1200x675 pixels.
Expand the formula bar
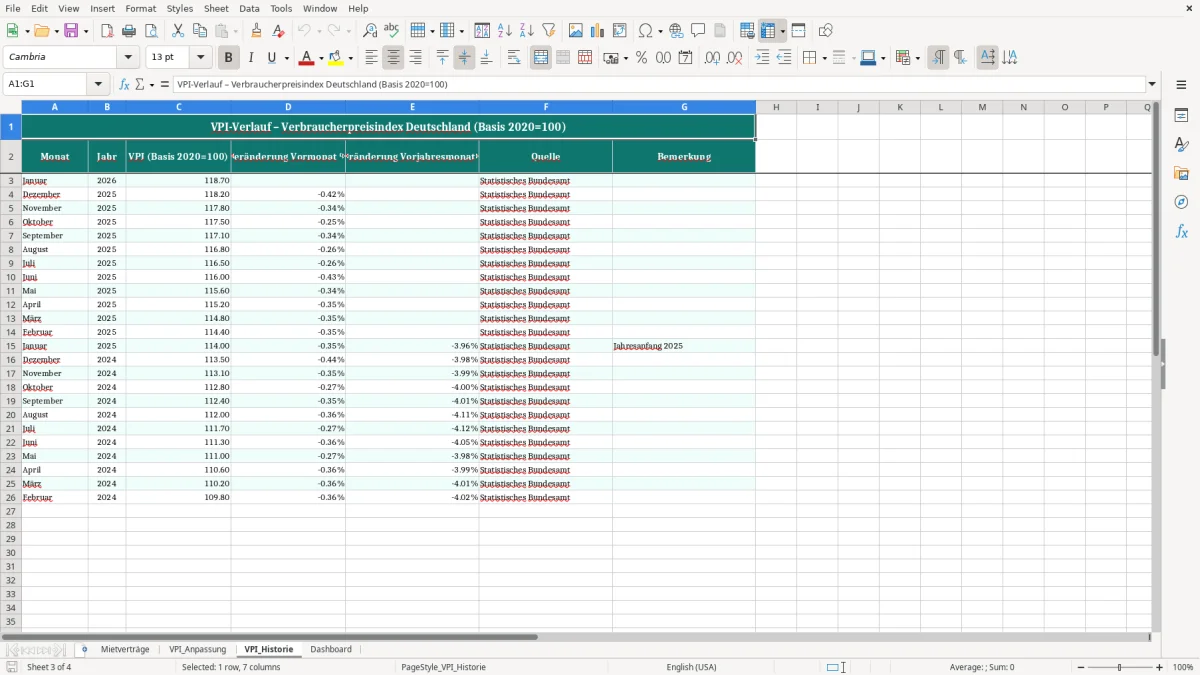coord(1152,84)
